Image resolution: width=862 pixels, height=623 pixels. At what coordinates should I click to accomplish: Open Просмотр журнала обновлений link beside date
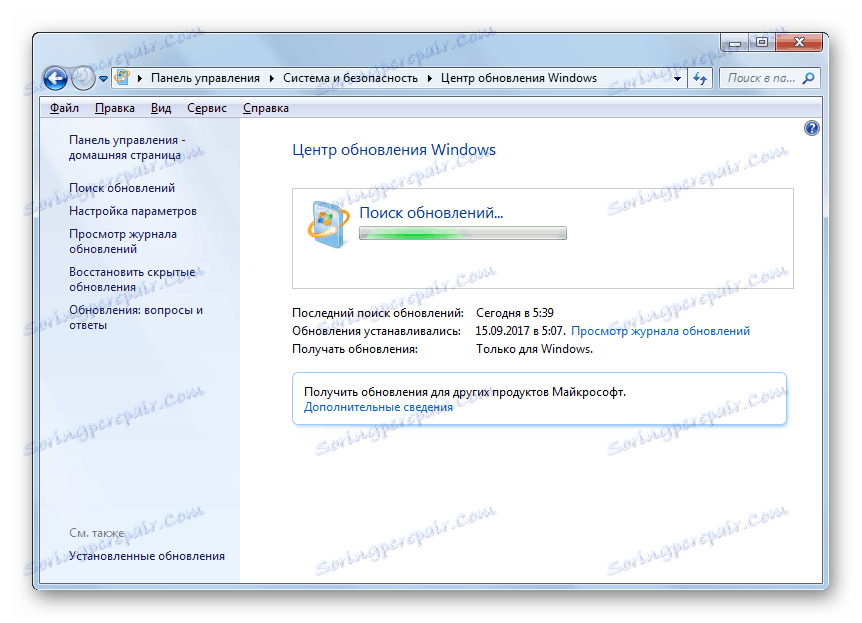click(x=660, y=331)
